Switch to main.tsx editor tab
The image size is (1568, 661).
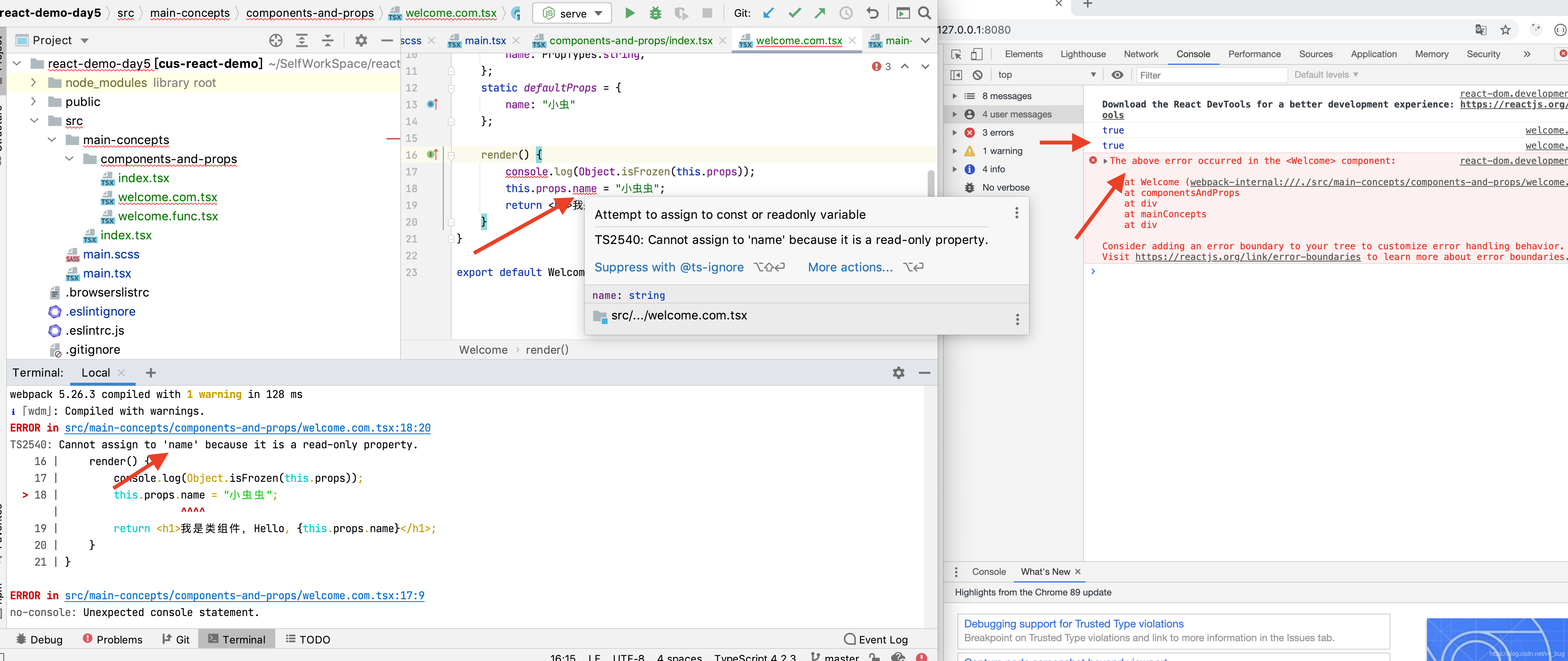[484, 40]
